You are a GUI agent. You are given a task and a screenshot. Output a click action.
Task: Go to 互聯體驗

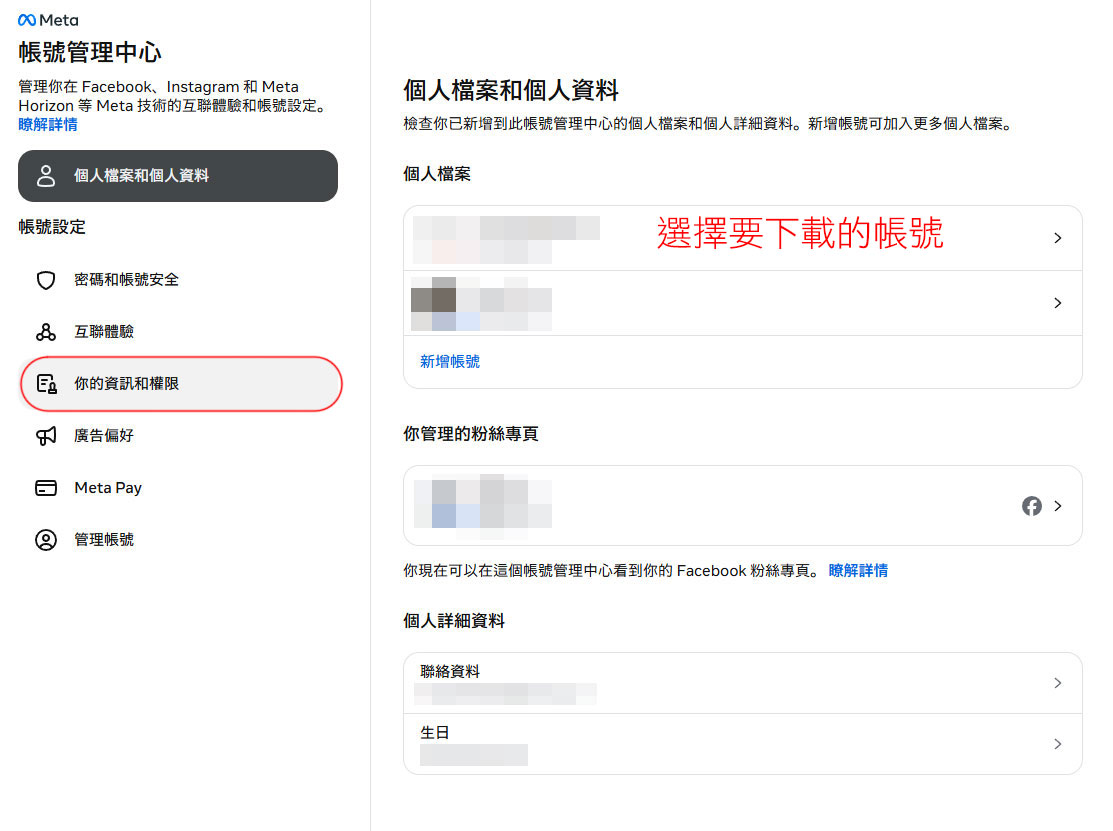tap(177, 331)
